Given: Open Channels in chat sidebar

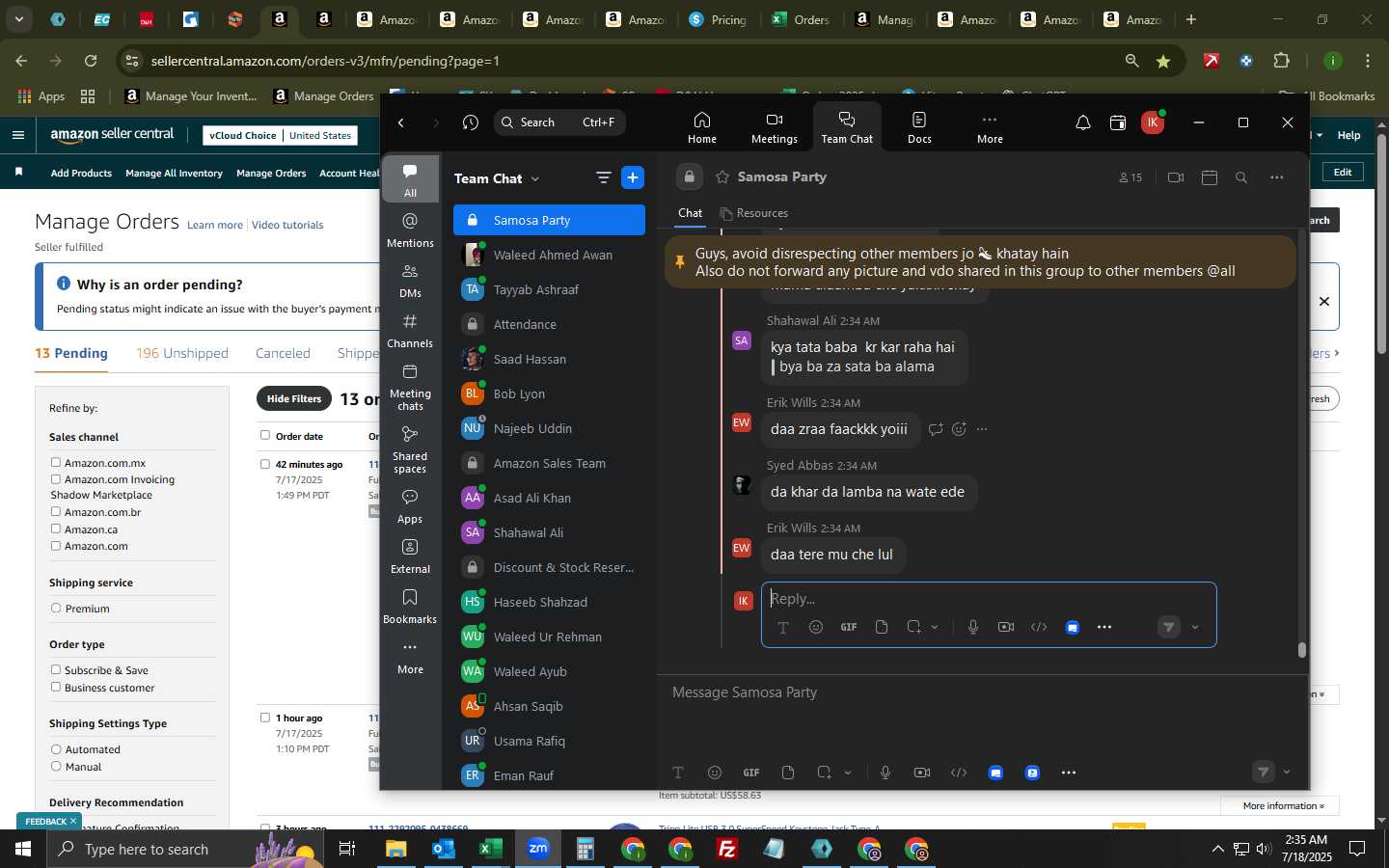Looking at the screenshot, I should (410, 331).
